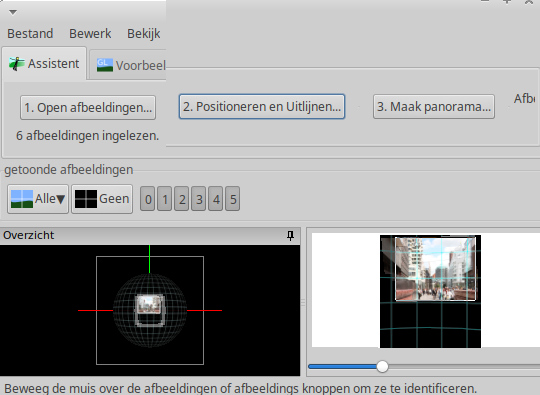Click the pin icon in Overzicht panel
The height and width of the screenshot is (395, 540).
[290, 236]
